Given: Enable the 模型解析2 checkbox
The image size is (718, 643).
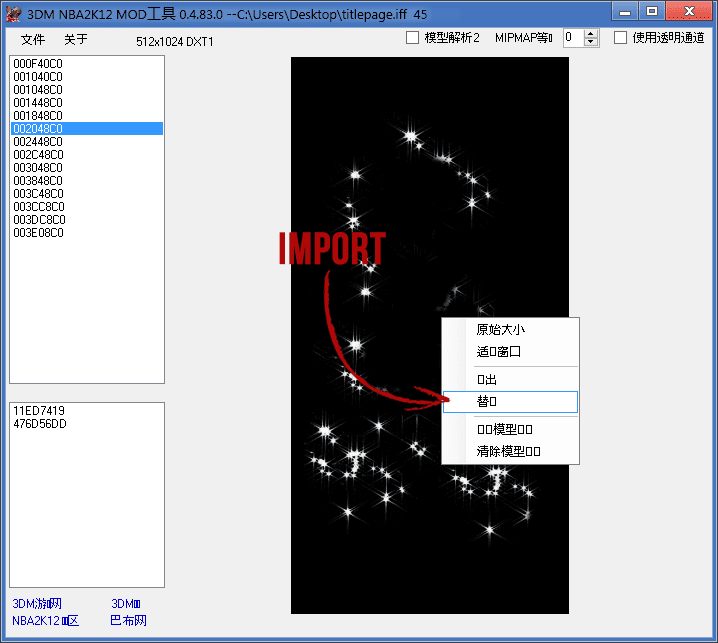Looking at the screenshot, I should click(412, 38).
